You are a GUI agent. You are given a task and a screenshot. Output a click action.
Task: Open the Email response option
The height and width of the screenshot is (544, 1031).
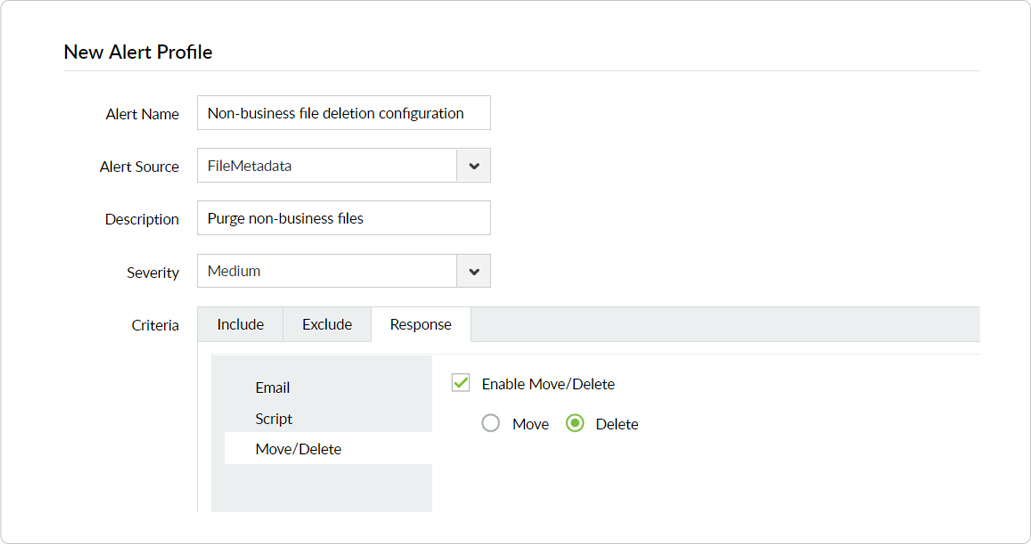[x=273, y=388]
